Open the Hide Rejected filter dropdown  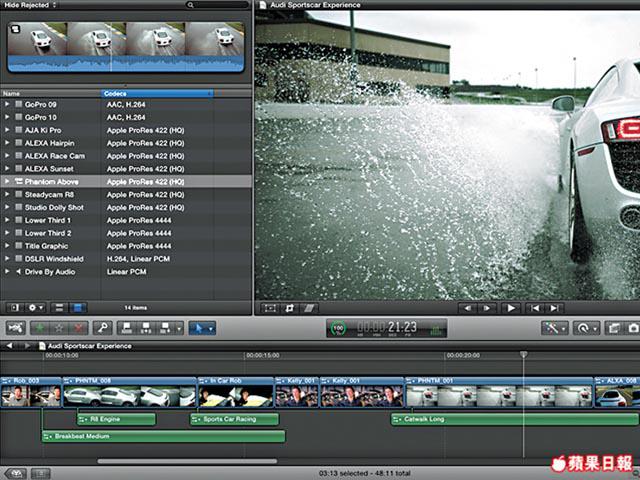[x=30, y=5]
